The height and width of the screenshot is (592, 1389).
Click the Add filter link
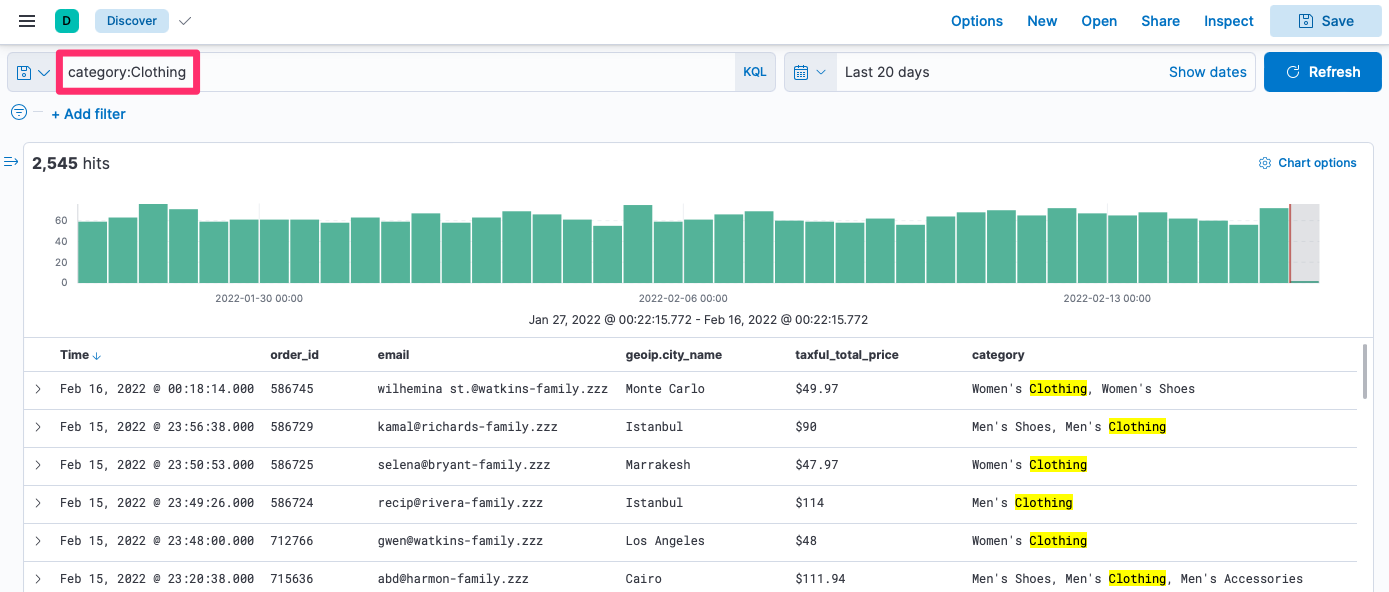[x=89, y=114]
